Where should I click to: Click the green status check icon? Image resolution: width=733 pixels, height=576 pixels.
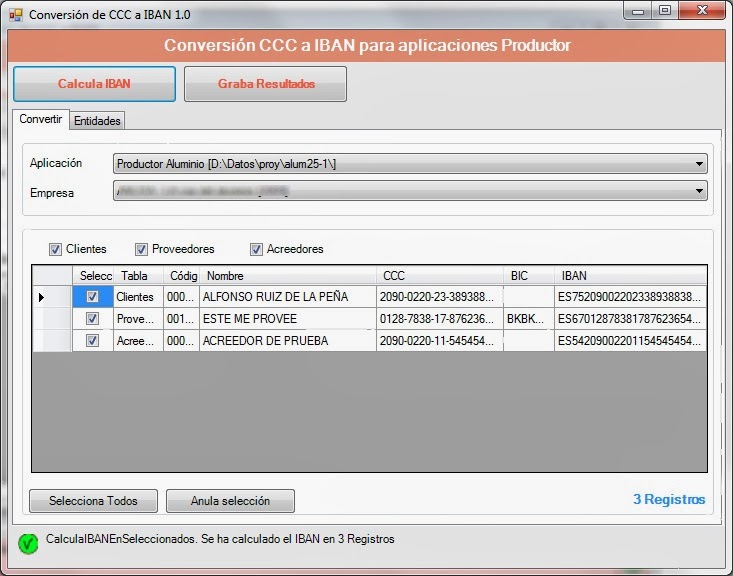pos(29,543)
